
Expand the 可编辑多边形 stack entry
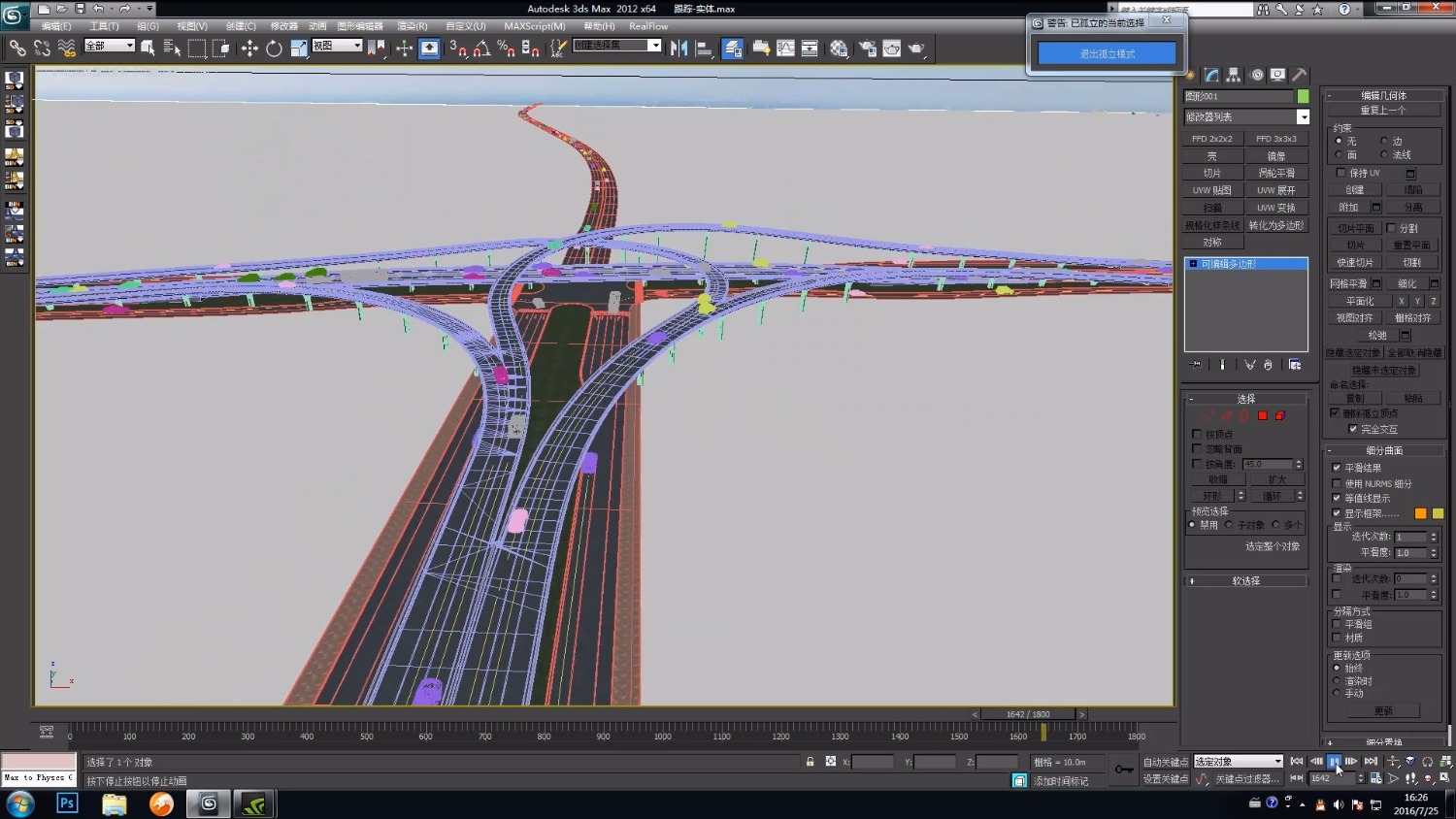1193,264
